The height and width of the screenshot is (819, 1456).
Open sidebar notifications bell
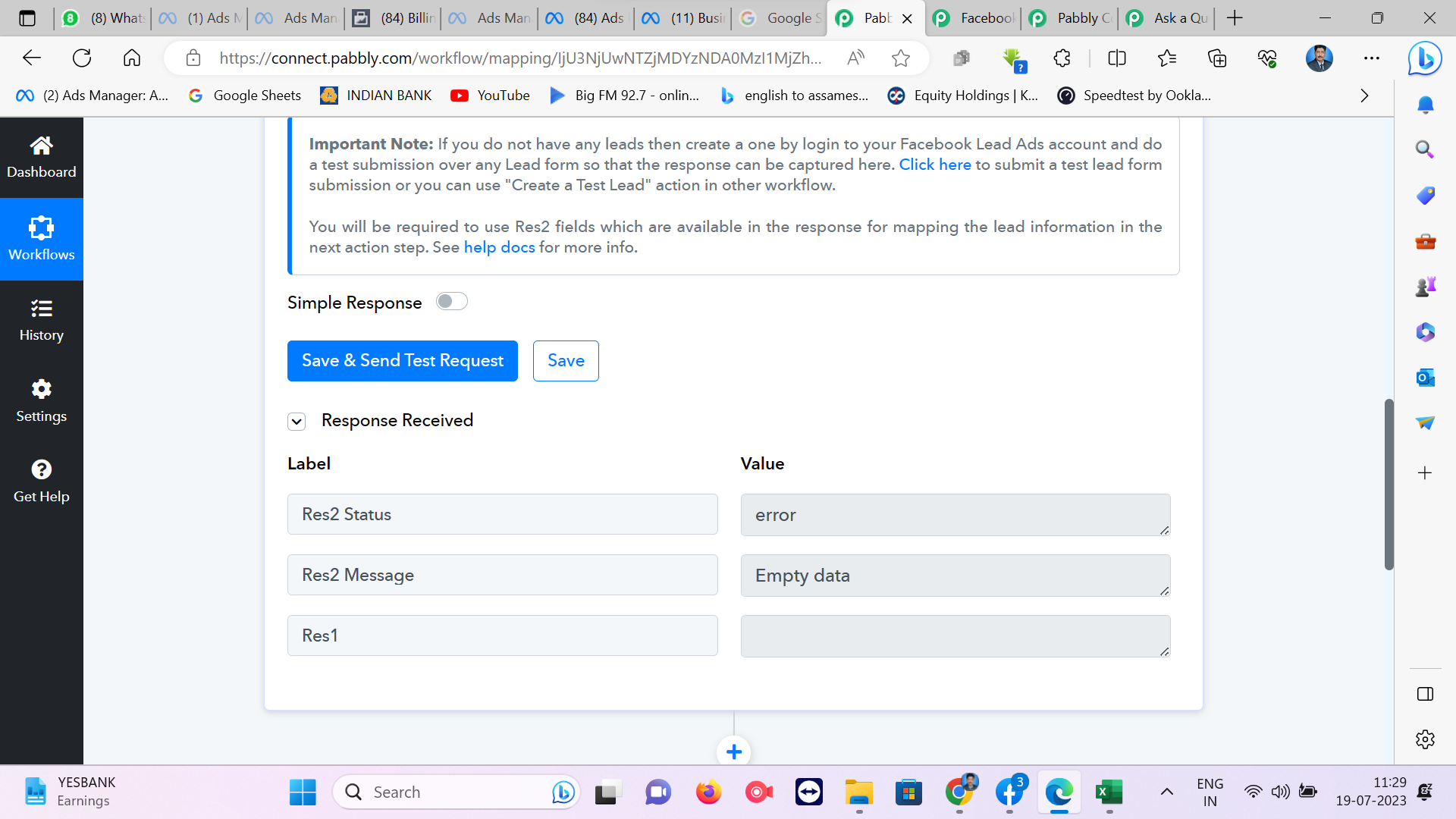click(1425, 105)
